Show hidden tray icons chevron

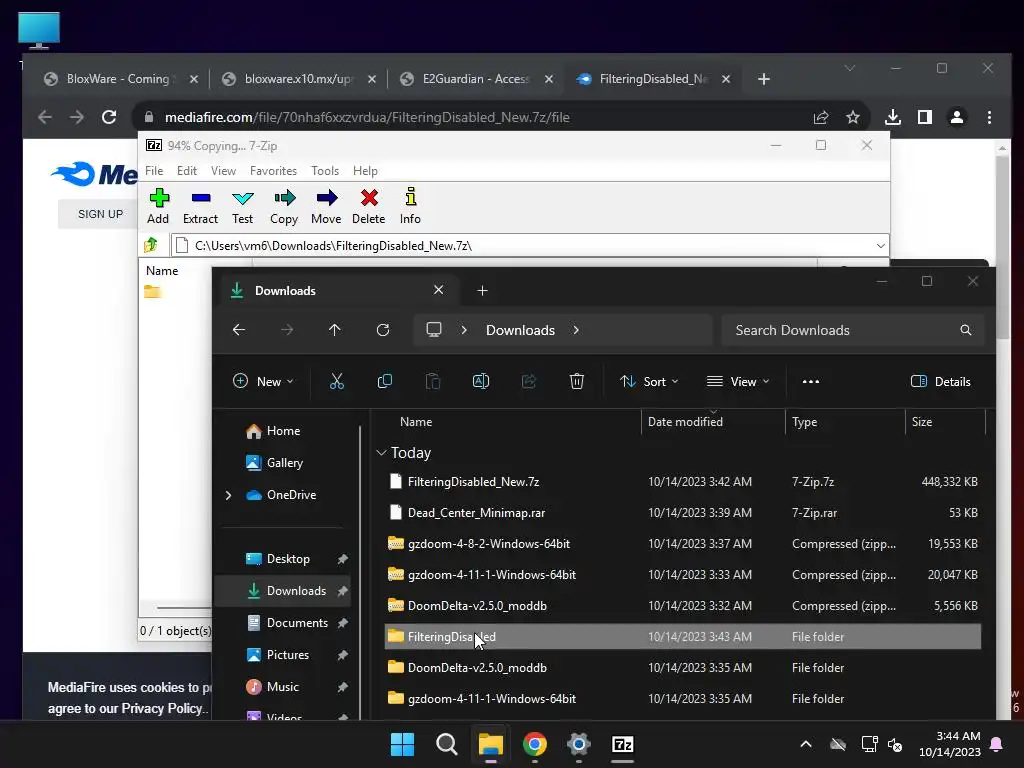point(806,744)
